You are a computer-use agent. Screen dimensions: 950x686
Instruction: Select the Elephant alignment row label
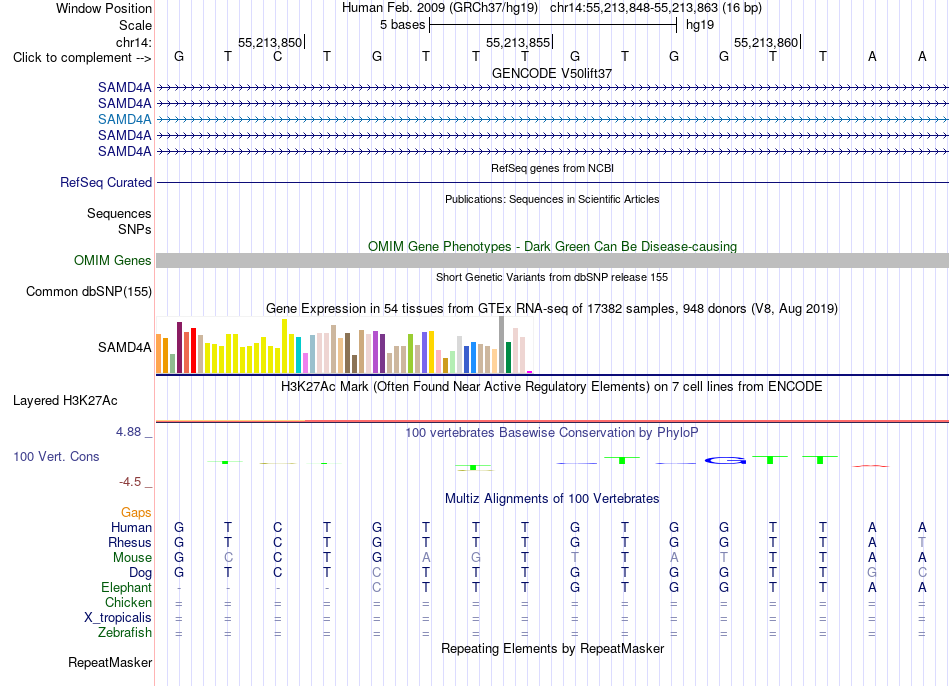coord(126,587)
